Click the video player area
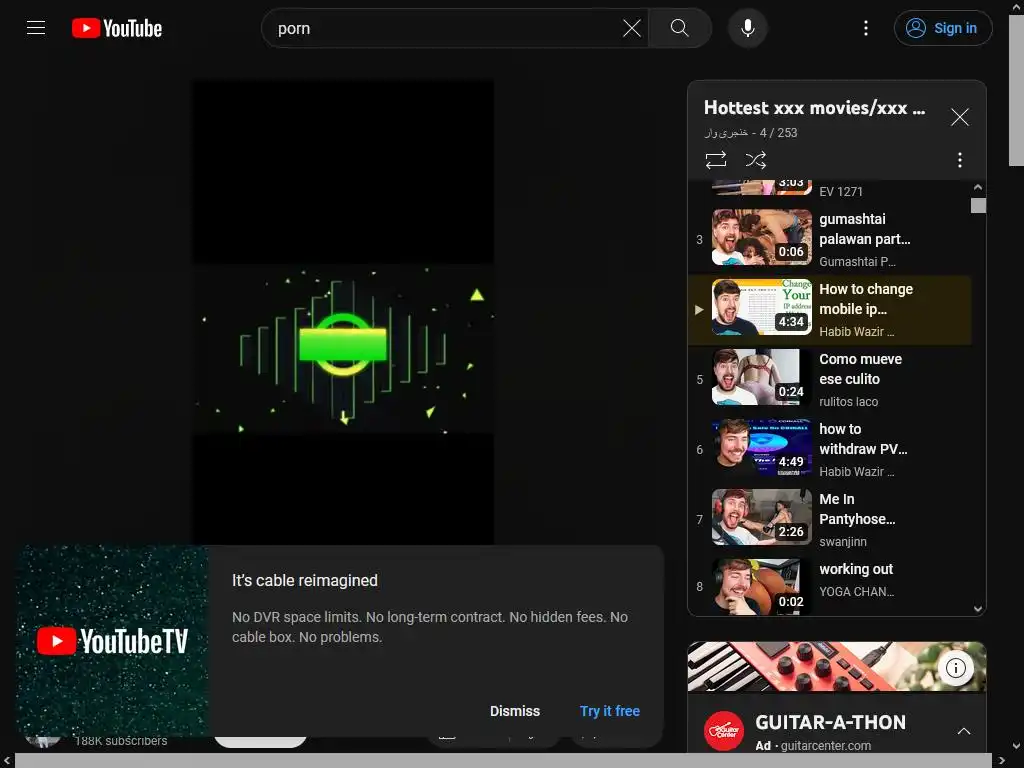This screenshot has height=768, width=1024. 343,312
